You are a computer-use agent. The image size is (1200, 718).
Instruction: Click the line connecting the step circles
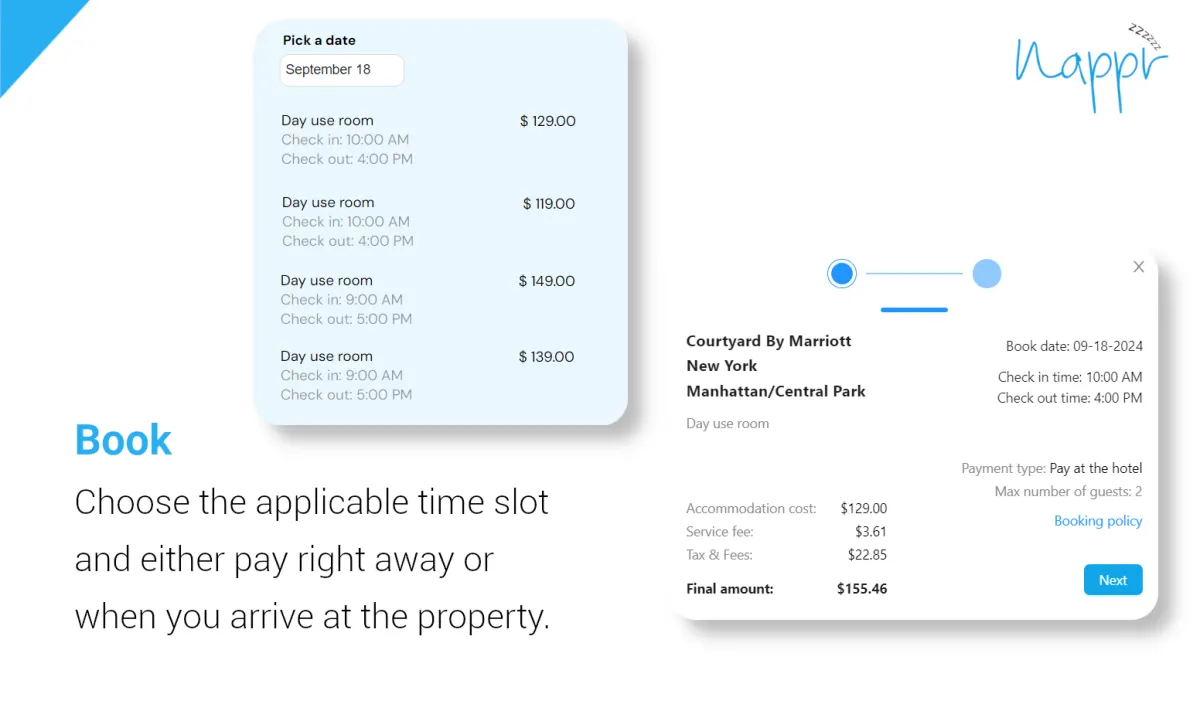click(914, 273)
